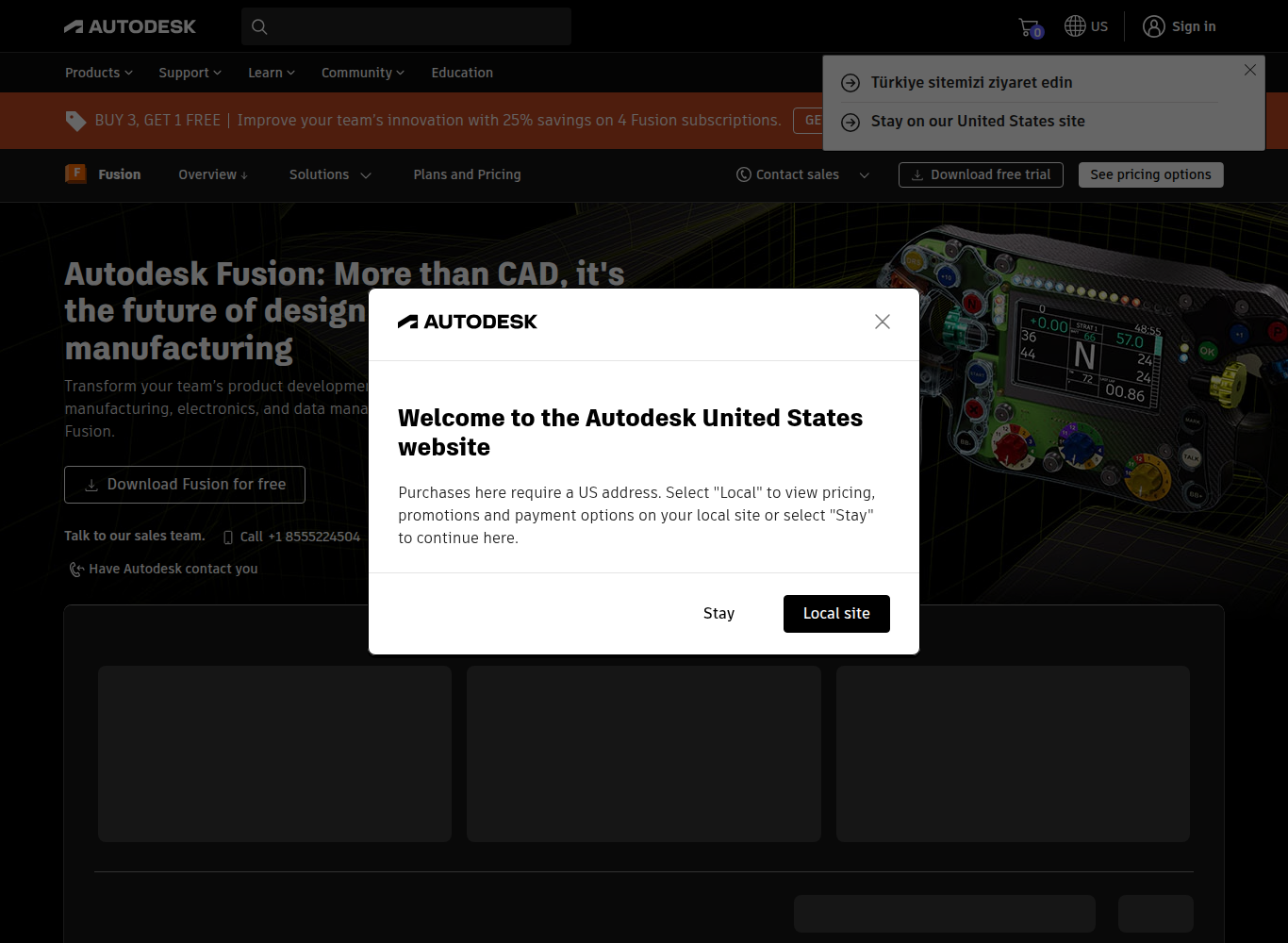
Task: Click the Sign in user icon
Action: (x=1154, y=26)
